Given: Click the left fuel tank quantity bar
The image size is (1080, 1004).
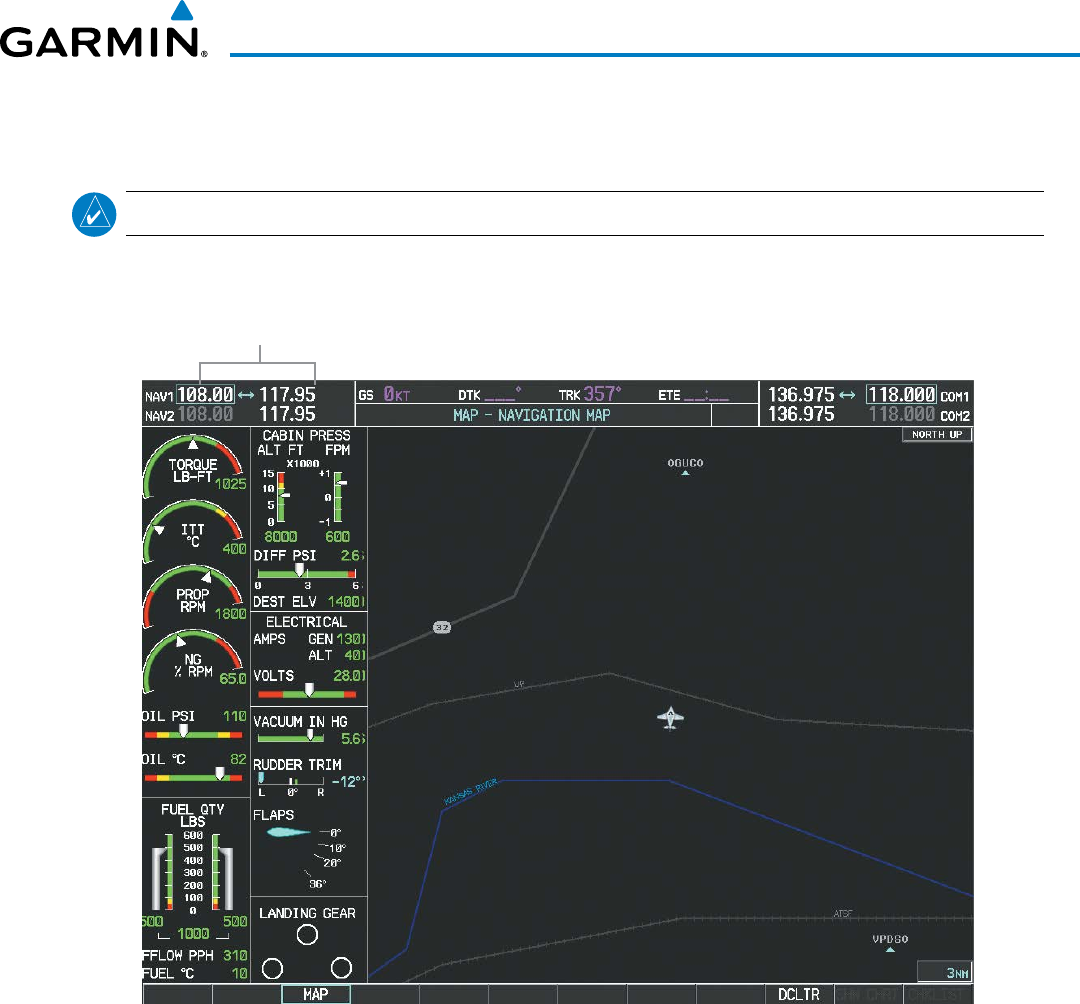Looking at the screenshot, I should tap(169, 872).
